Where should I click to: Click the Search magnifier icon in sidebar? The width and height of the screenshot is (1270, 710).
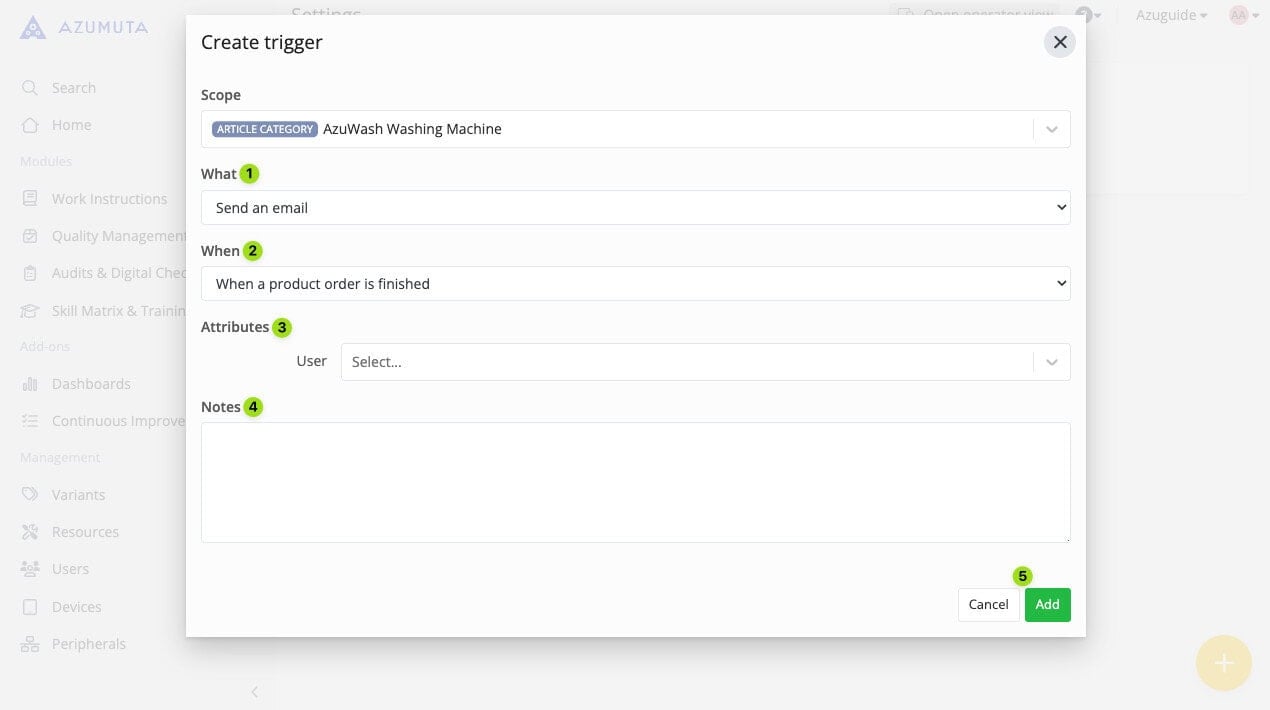click(x=30, y=88)
